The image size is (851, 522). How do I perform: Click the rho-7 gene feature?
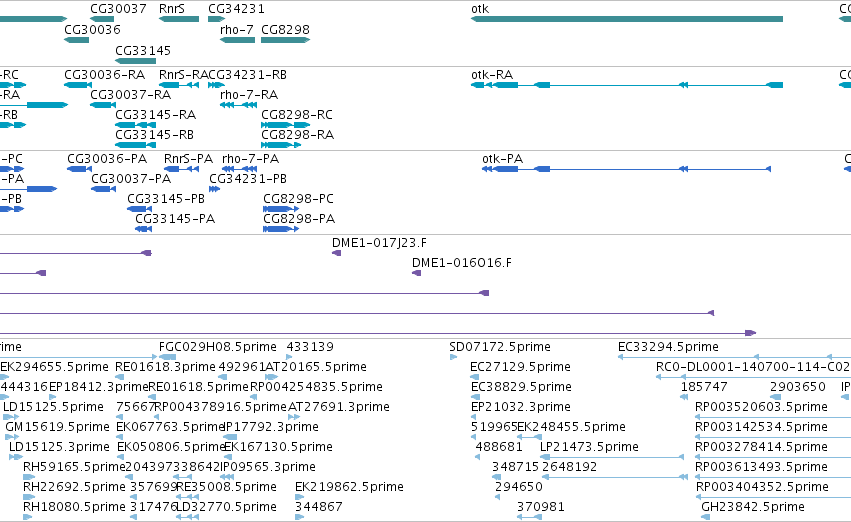click(238, 40)
